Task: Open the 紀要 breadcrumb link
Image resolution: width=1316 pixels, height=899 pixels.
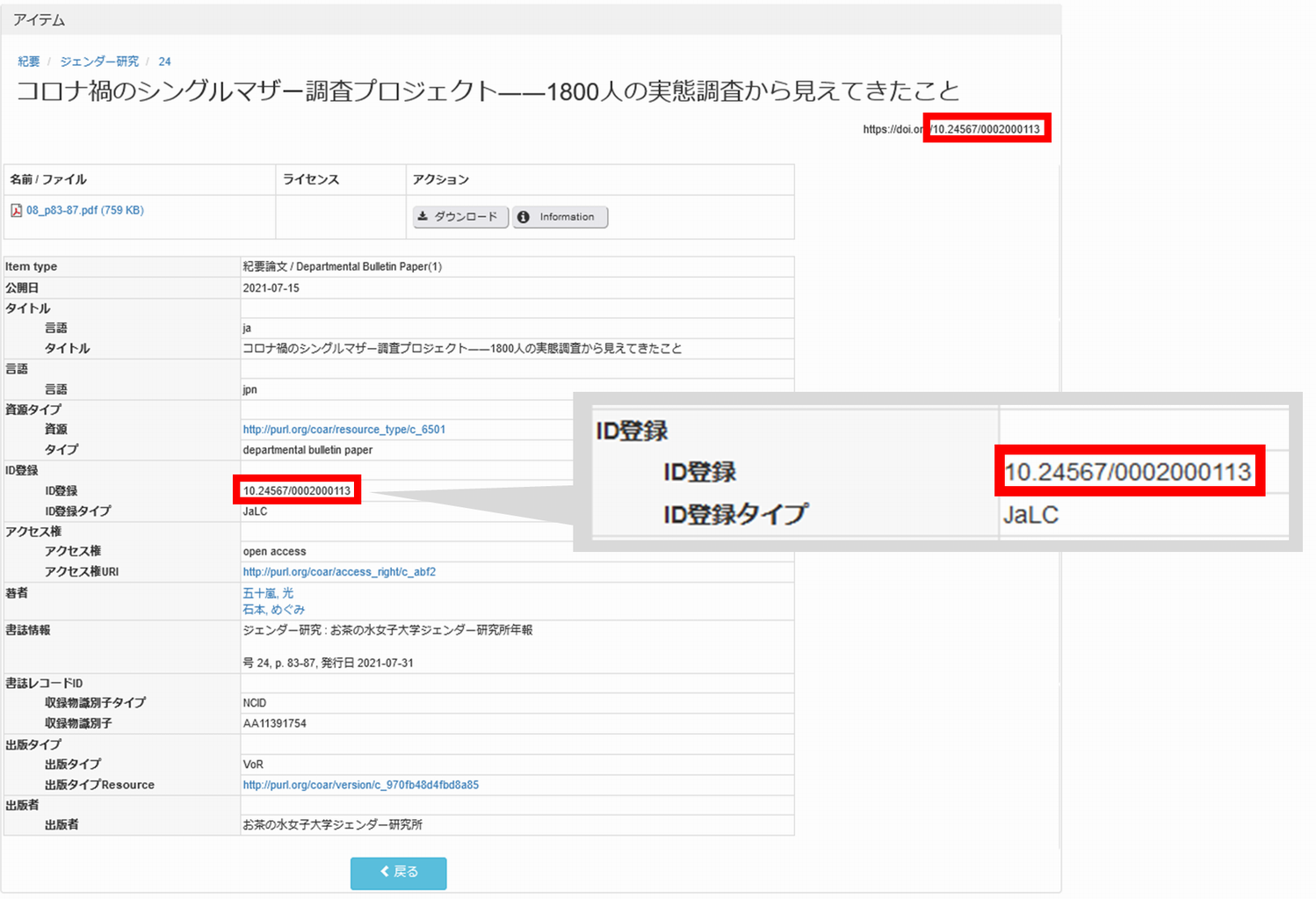Action: [29, 62]
